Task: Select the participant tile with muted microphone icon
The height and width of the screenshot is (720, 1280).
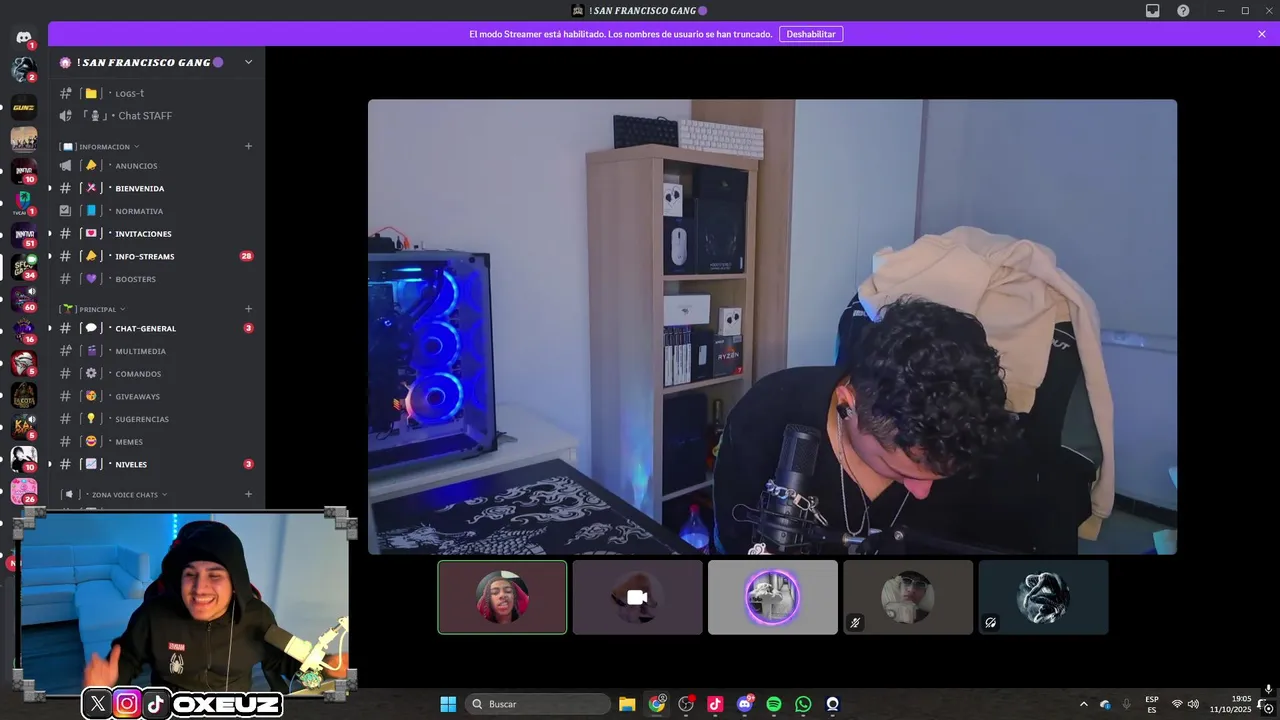Action: (x=908, y=597)
